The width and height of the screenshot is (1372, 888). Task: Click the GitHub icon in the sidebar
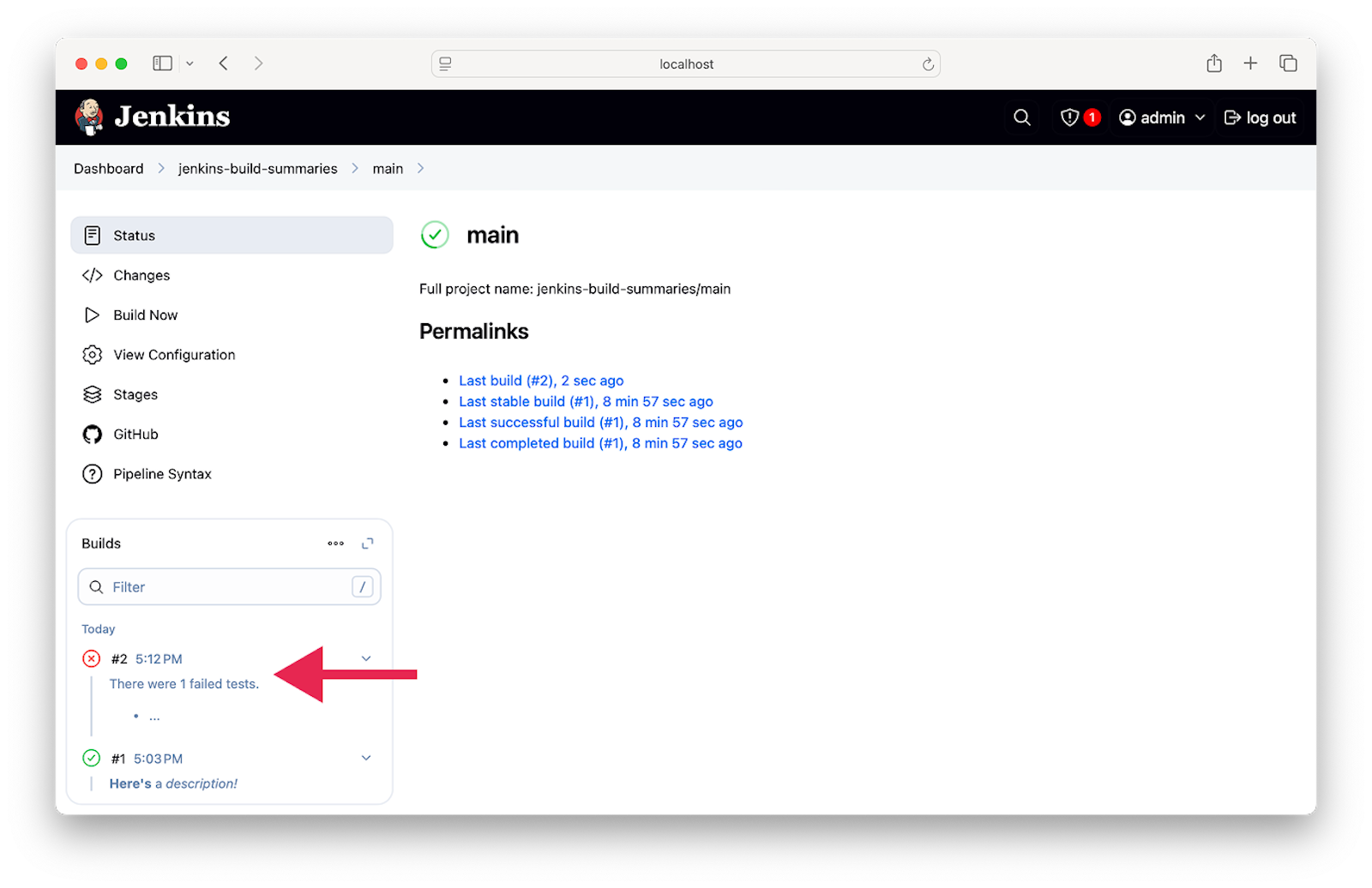(x=92, y=434)
